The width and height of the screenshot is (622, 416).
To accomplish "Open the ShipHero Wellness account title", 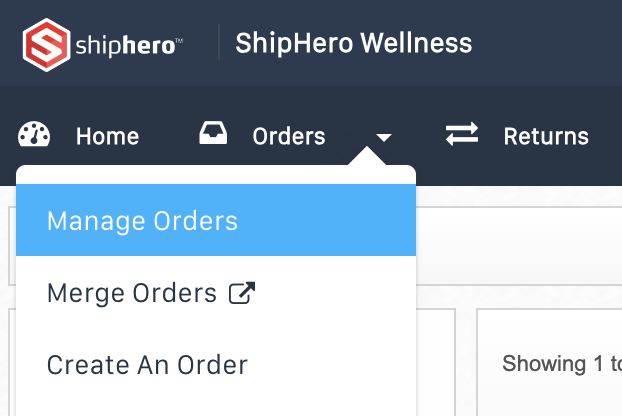I will point(353,43).
